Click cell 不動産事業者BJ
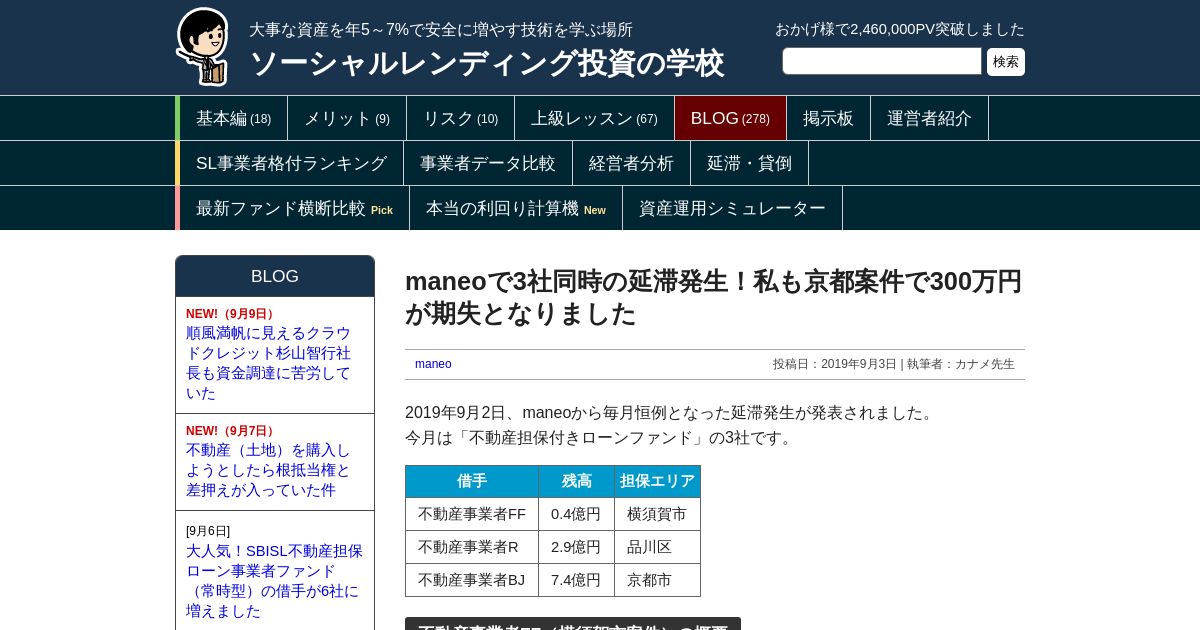The height and width of the screenshot is (630, 1200). click(472, 580)
